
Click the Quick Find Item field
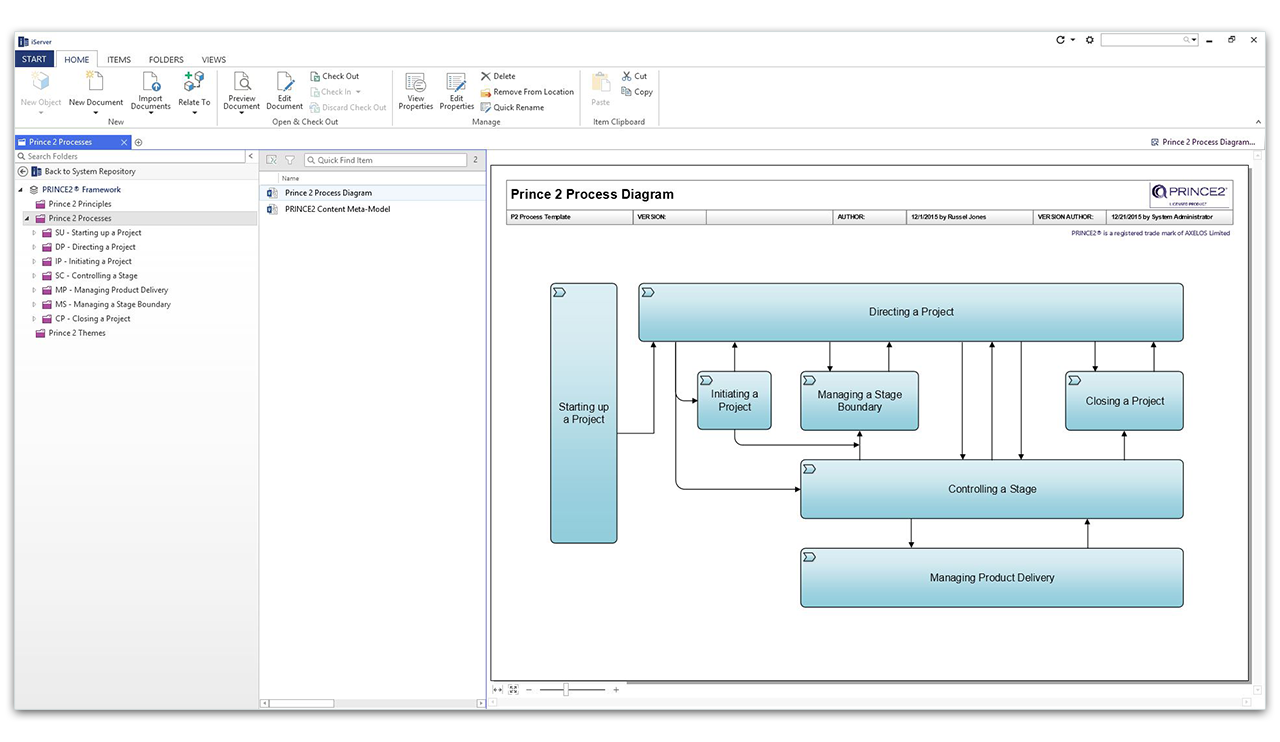(x=385, y=160)
